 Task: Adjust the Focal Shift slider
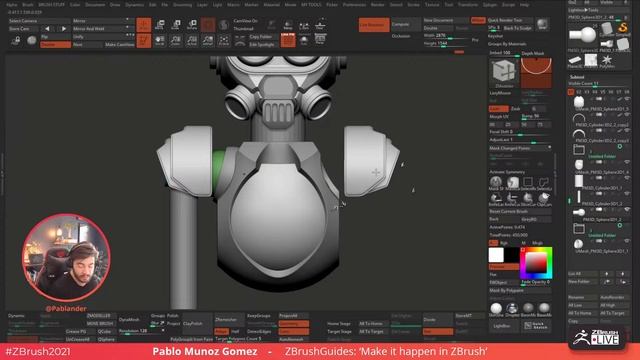click(520, 132)
